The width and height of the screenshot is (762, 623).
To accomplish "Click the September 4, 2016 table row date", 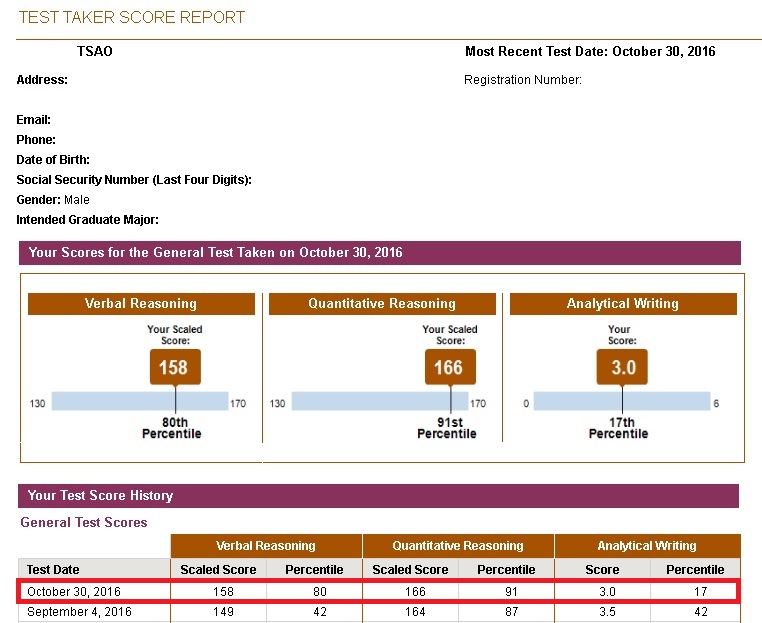I will pos(79,612).
